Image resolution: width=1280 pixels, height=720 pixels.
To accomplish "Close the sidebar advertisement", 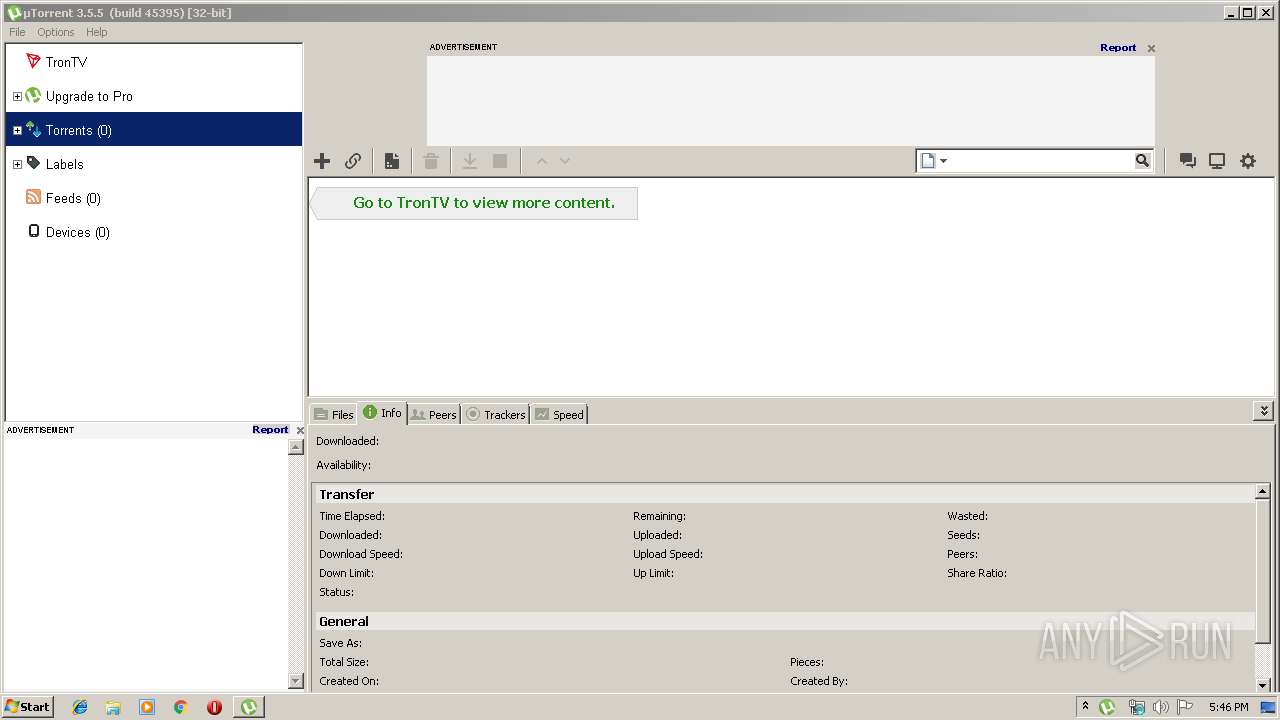I will [x=300, y=430].
